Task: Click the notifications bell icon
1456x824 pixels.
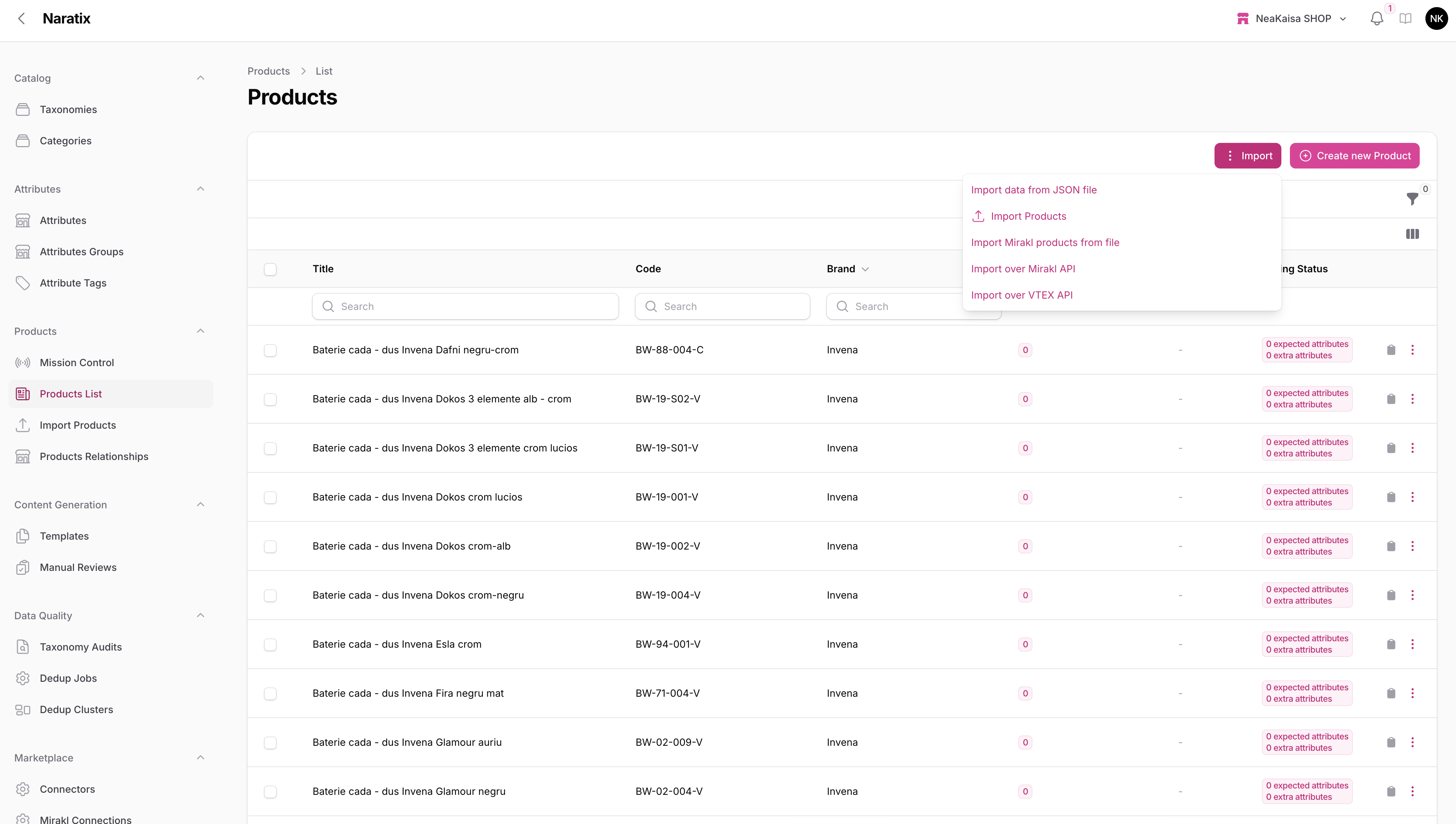Action: 1377,19
